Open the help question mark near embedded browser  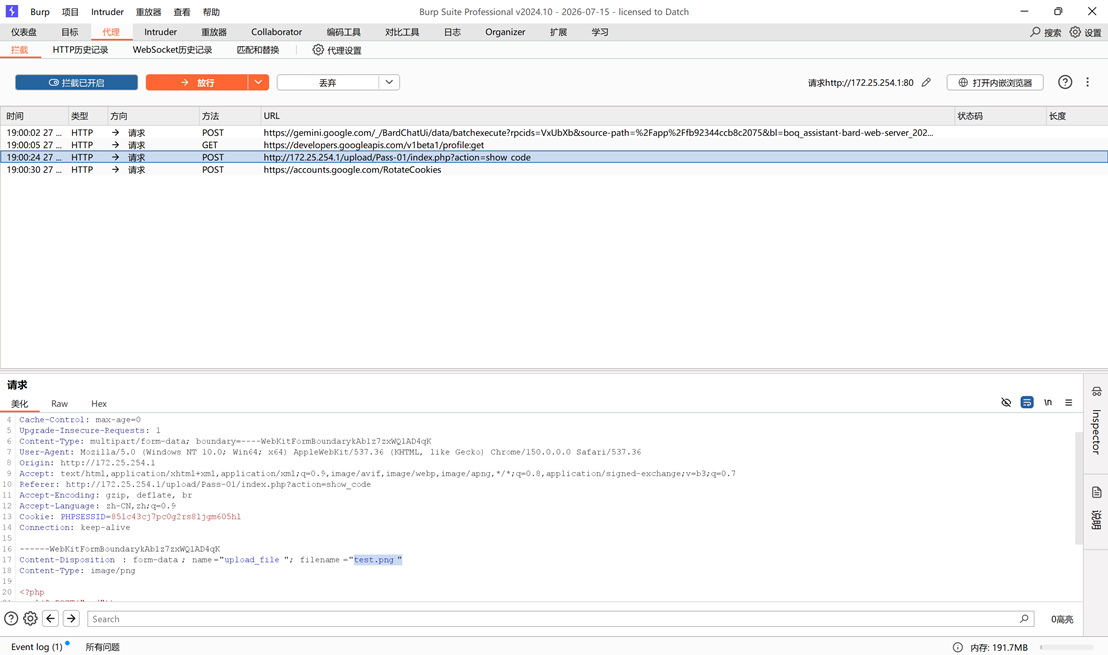[x=1065, y=82]
